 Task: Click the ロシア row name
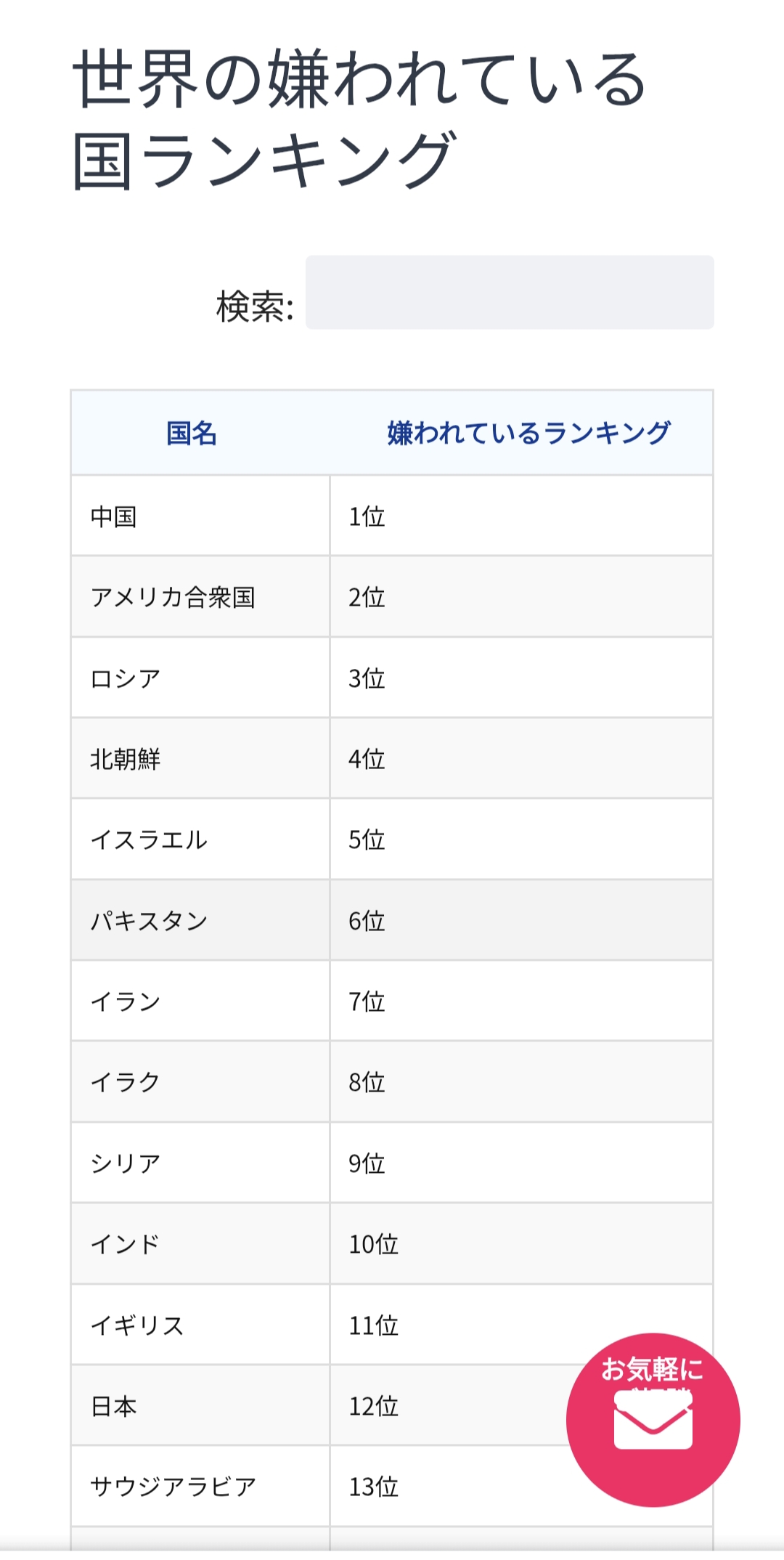(125, 678)
